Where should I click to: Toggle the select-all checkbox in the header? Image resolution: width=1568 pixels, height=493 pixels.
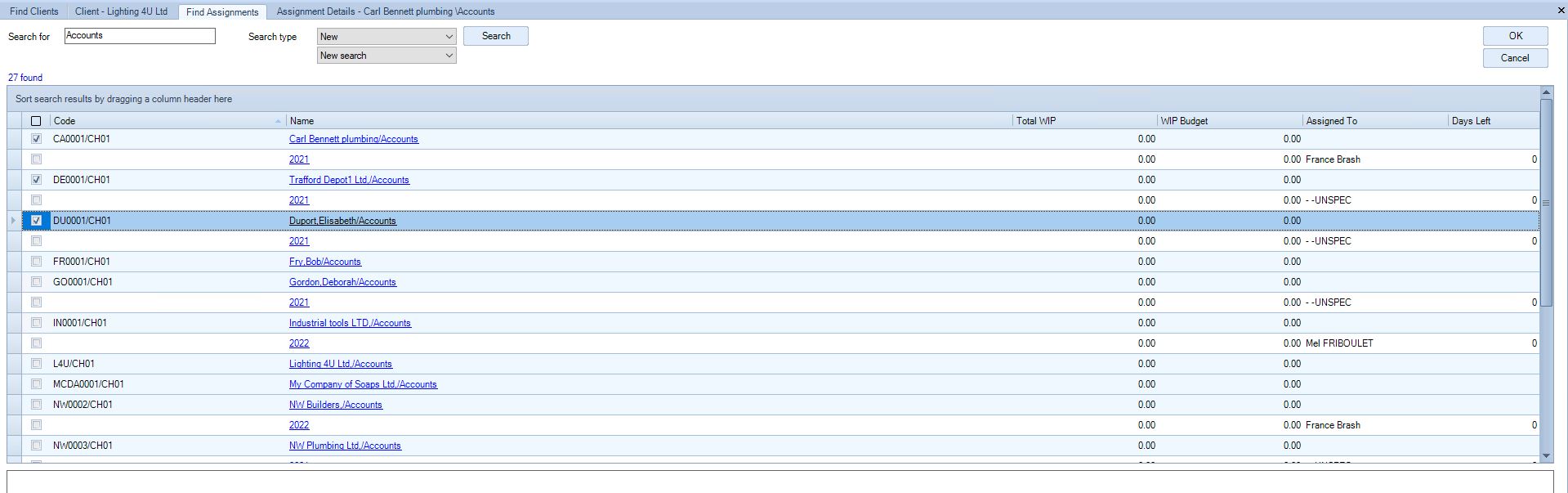point(36,121)
